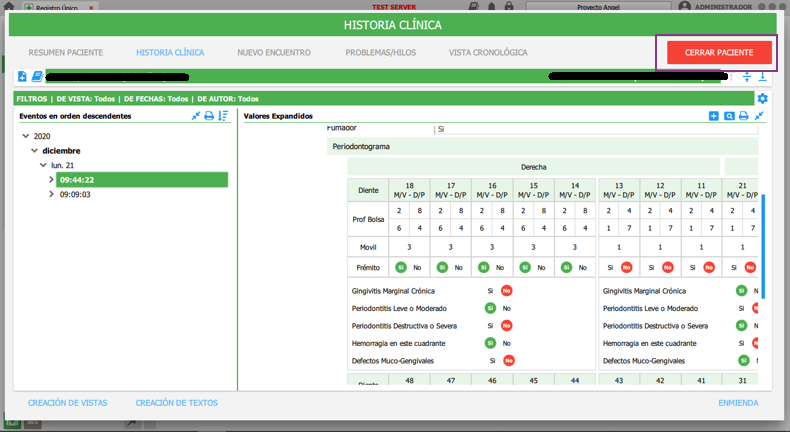Switch to NUEVO ENCUENTRO tab

[274, 52]
